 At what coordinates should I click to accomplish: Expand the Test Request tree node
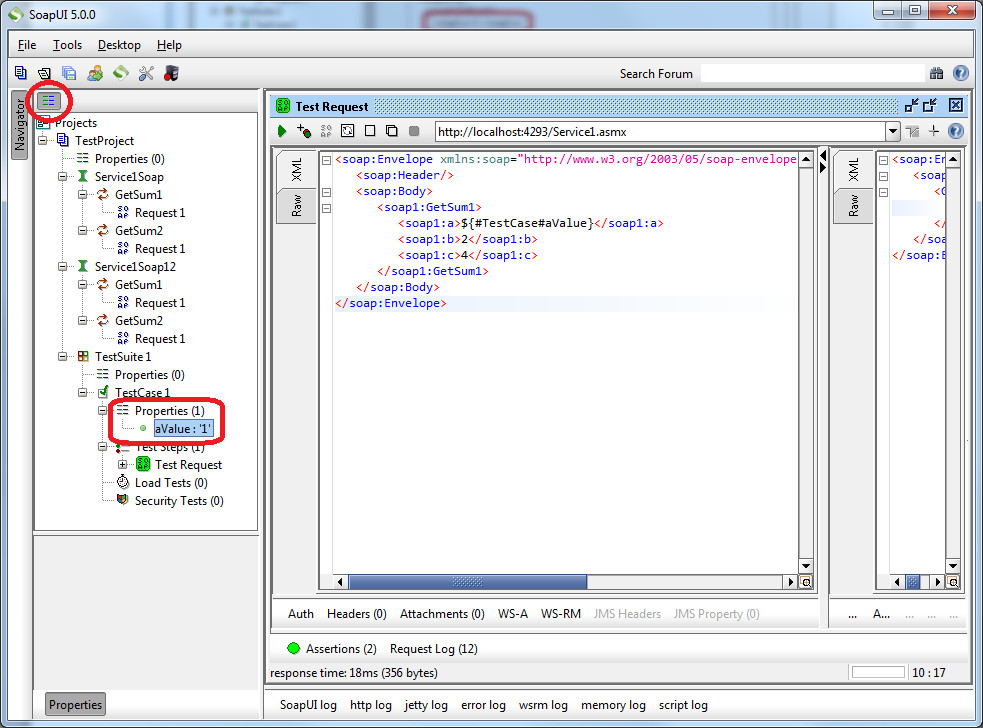tap(123, 465)
